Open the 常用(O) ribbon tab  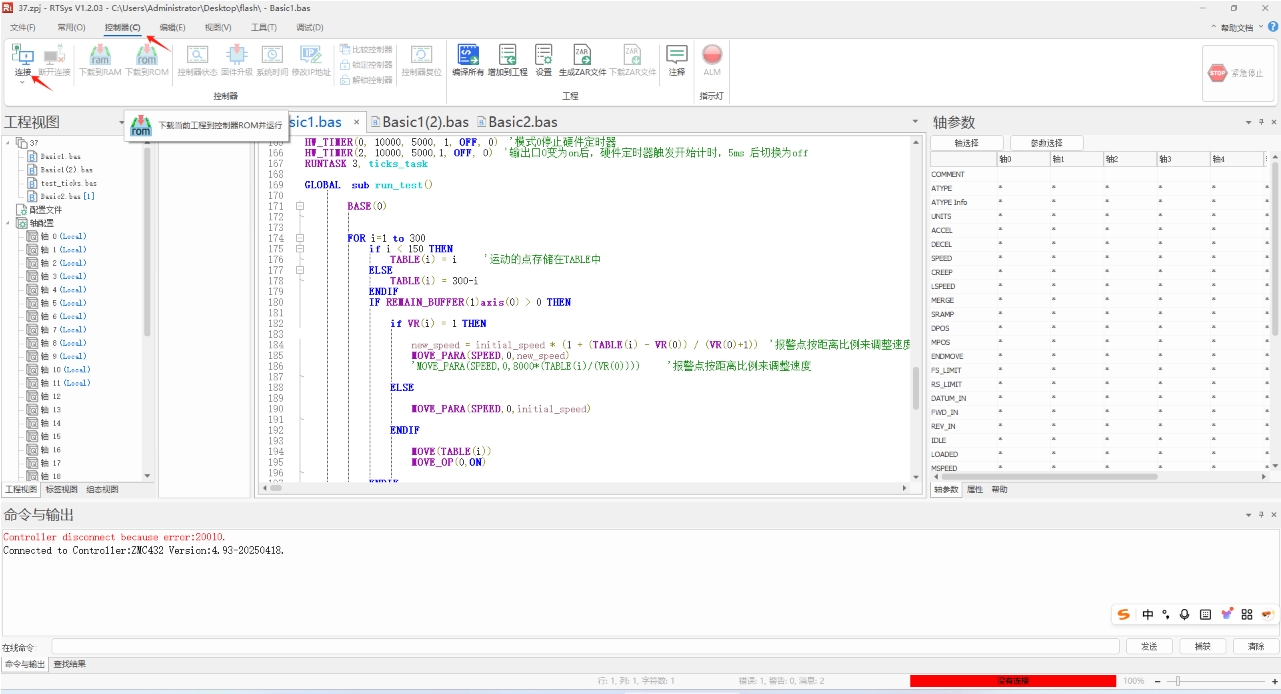[x=71, y=27]
